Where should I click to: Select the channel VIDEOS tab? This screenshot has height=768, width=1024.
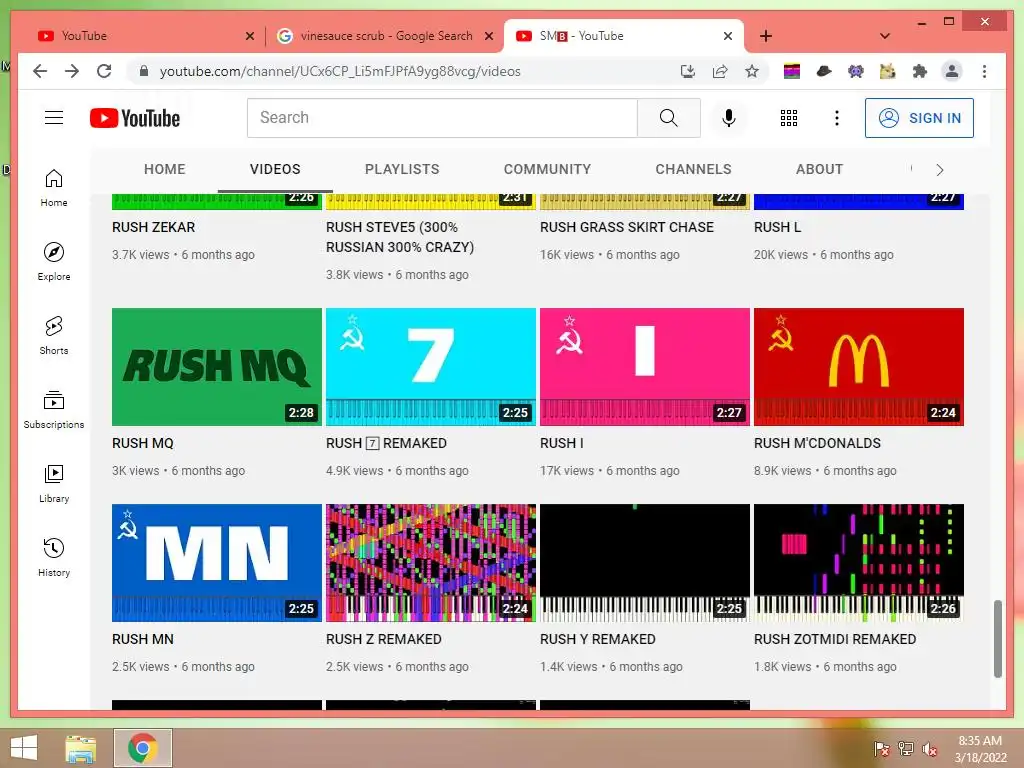(x=275, y=169)
